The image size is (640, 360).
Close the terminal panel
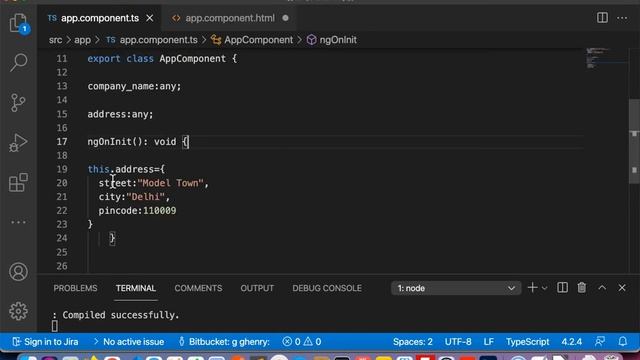pos(622,288)
